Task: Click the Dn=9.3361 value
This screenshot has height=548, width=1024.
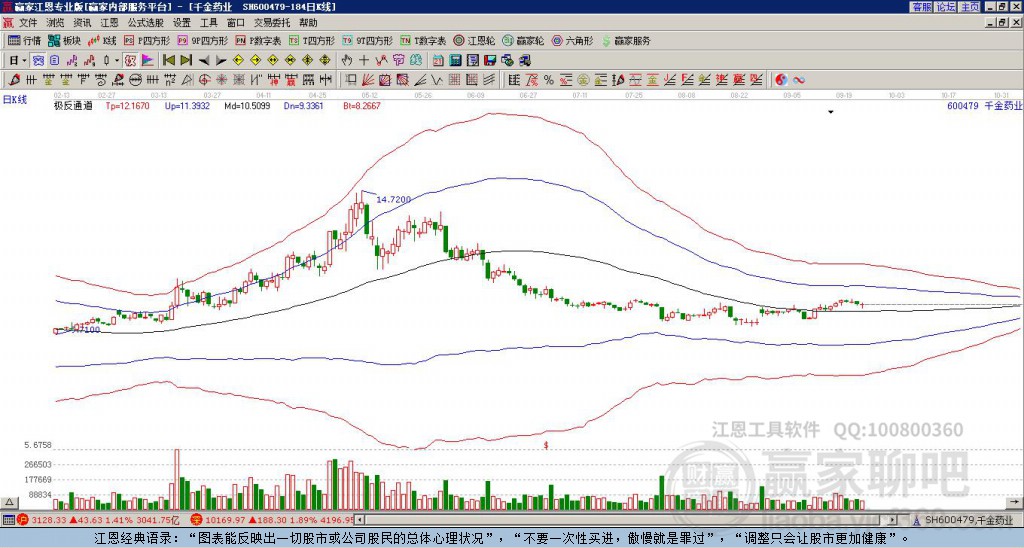Action: 304,105
